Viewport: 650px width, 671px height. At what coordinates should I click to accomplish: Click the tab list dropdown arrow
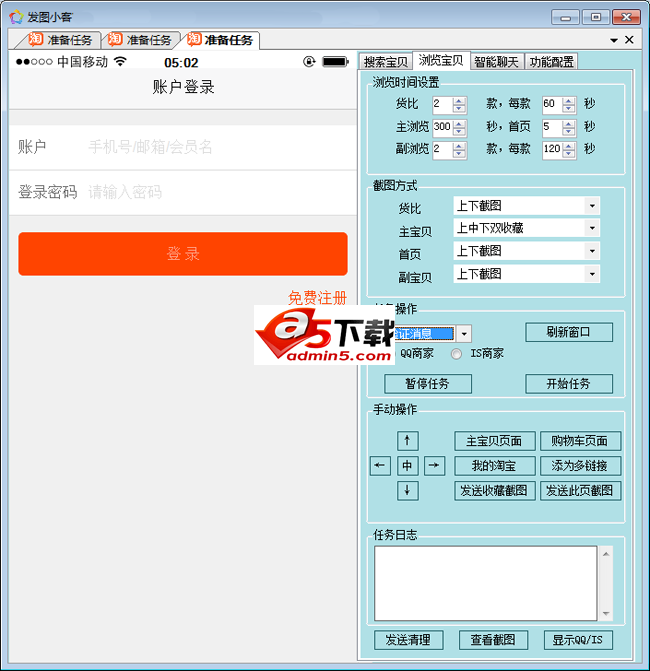614,40
